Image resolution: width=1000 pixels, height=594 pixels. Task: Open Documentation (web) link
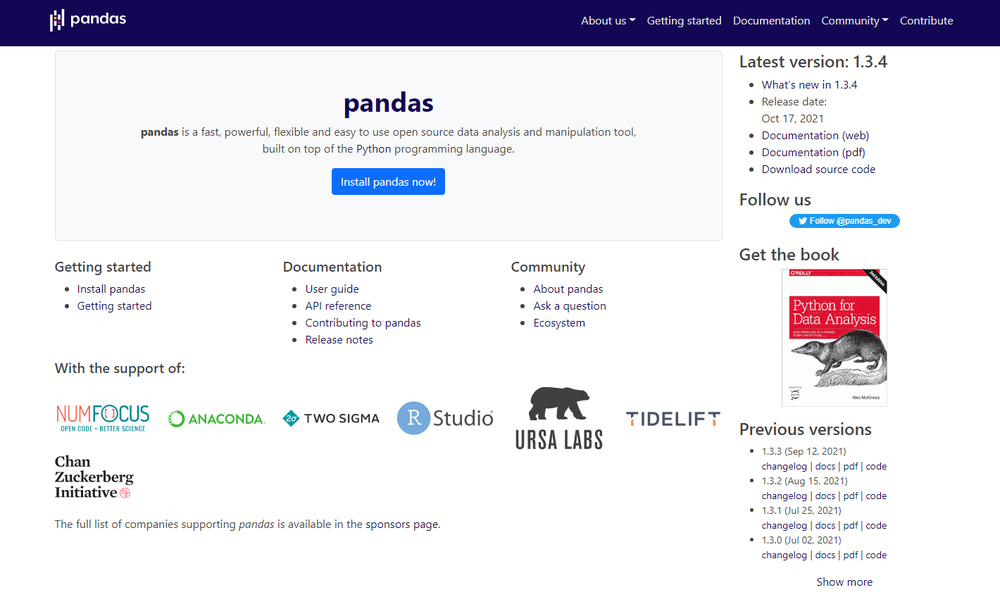pyautogui.click(x=815, y=135)
